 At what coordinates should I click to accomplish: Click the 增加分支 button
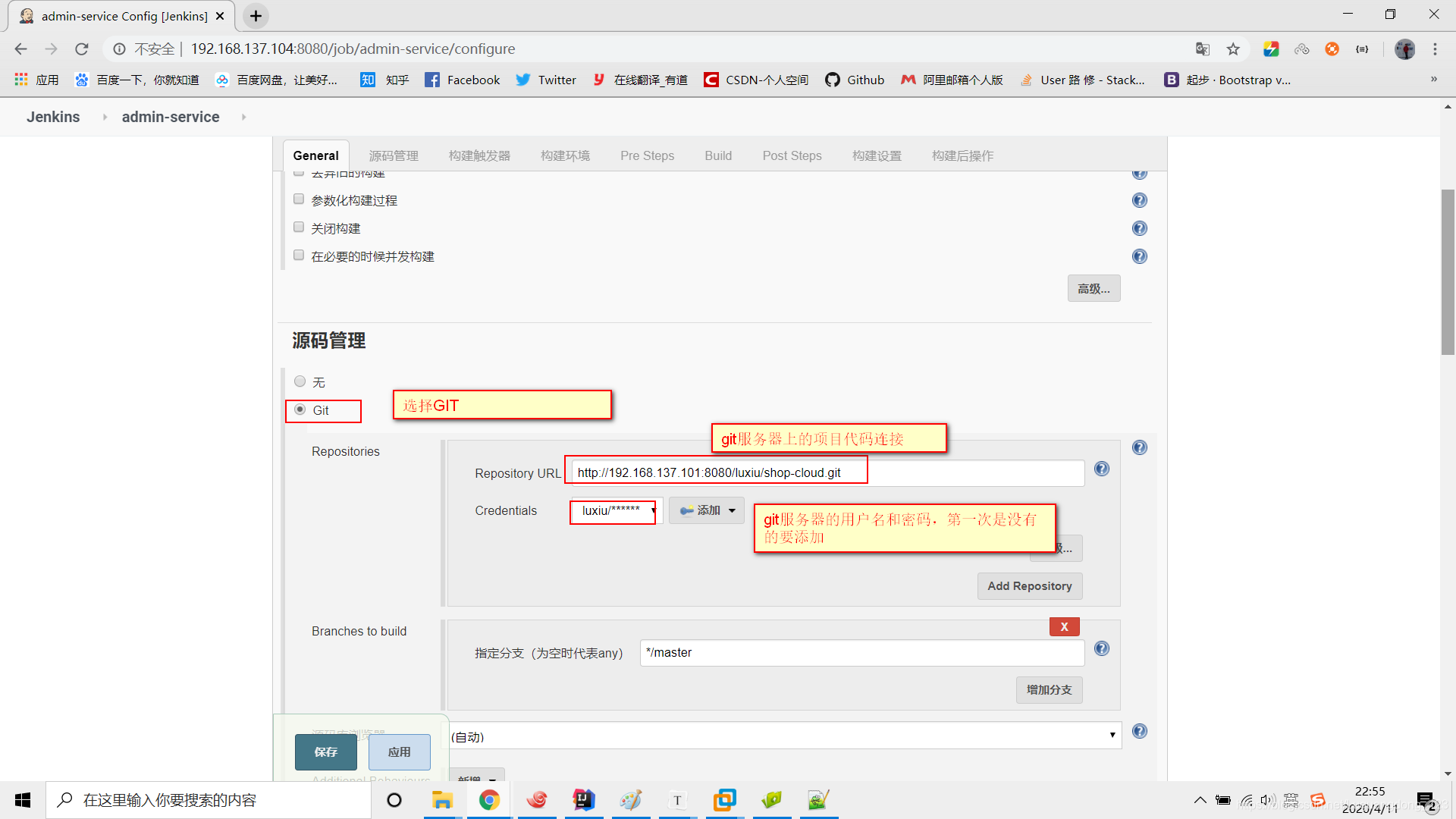(x=1047, y=689)
